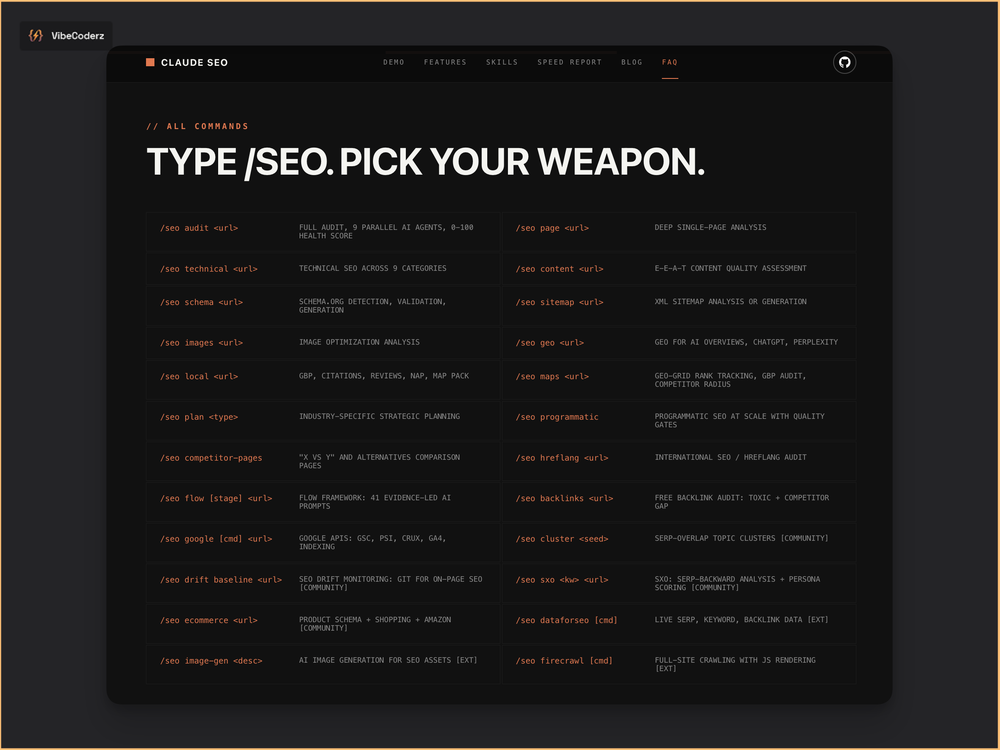
Task: Select the Skills nav item
Action: (x=502, y=62)
